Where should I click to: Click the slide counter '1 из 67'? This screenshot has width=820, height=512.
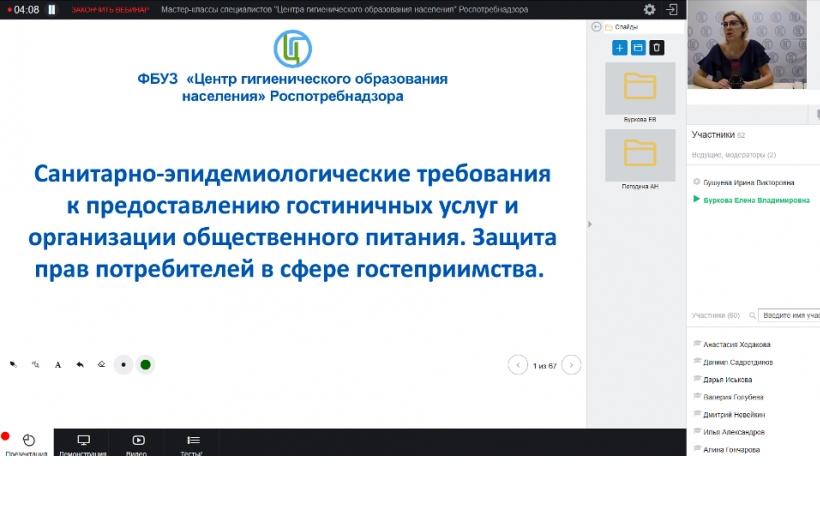(x=544, y=366)
